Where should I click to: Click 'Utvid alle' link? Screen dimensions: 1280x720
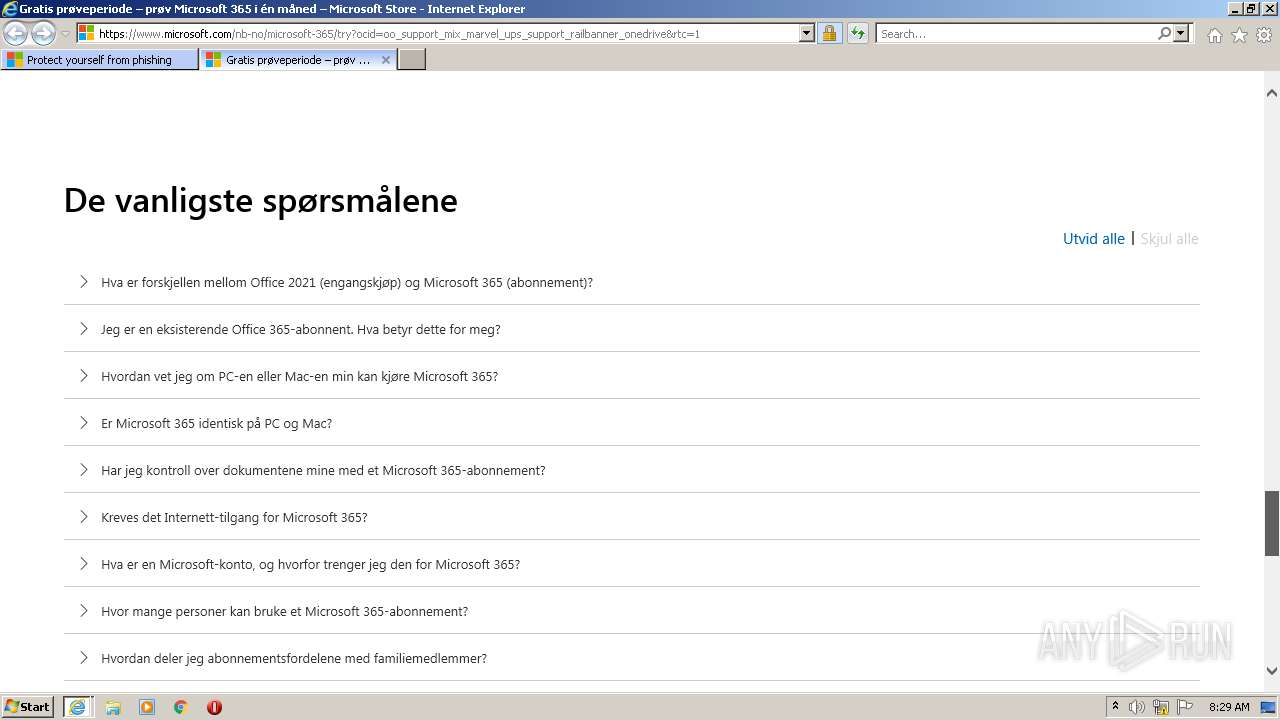click(1094, 239)
